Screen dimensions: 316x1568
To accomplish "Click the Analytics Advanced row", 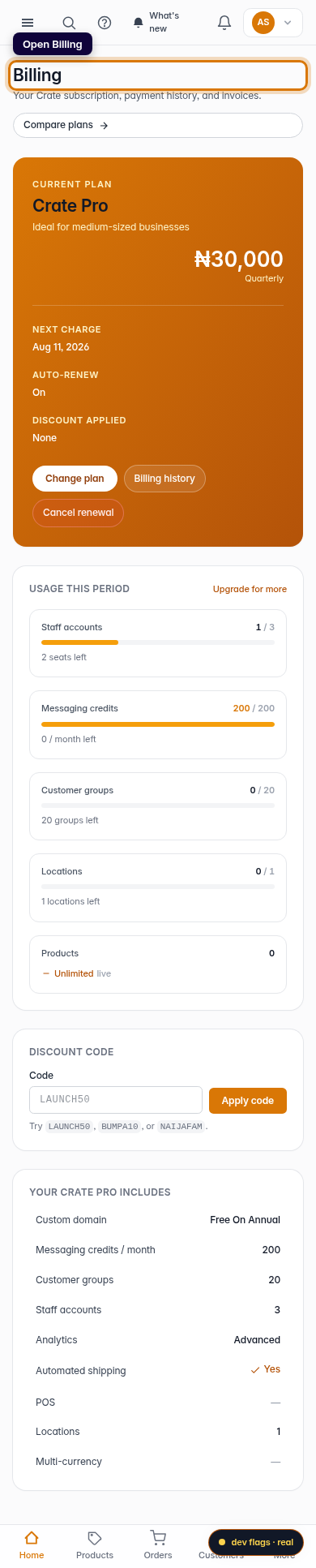I will pos(158,1340).
